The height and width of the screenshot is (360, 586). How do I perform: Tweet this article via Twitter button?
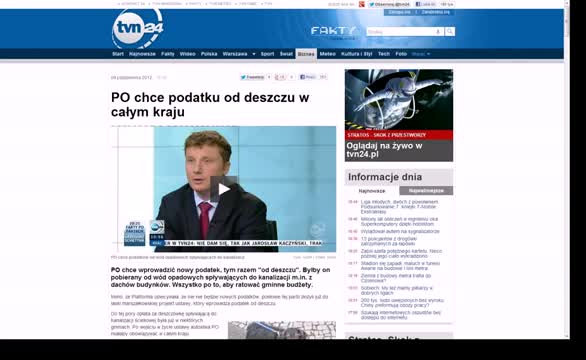pos(252,77)
